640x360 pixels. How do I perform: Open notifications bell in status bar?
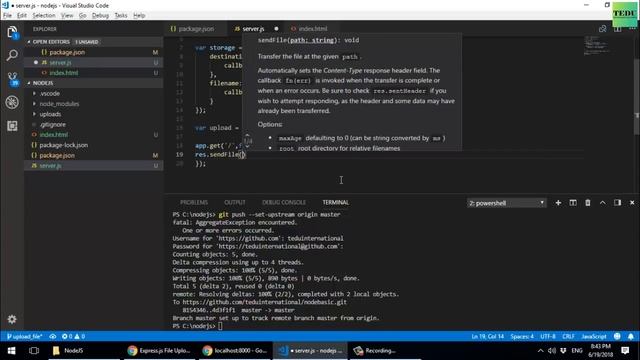[x=631, y=336]
